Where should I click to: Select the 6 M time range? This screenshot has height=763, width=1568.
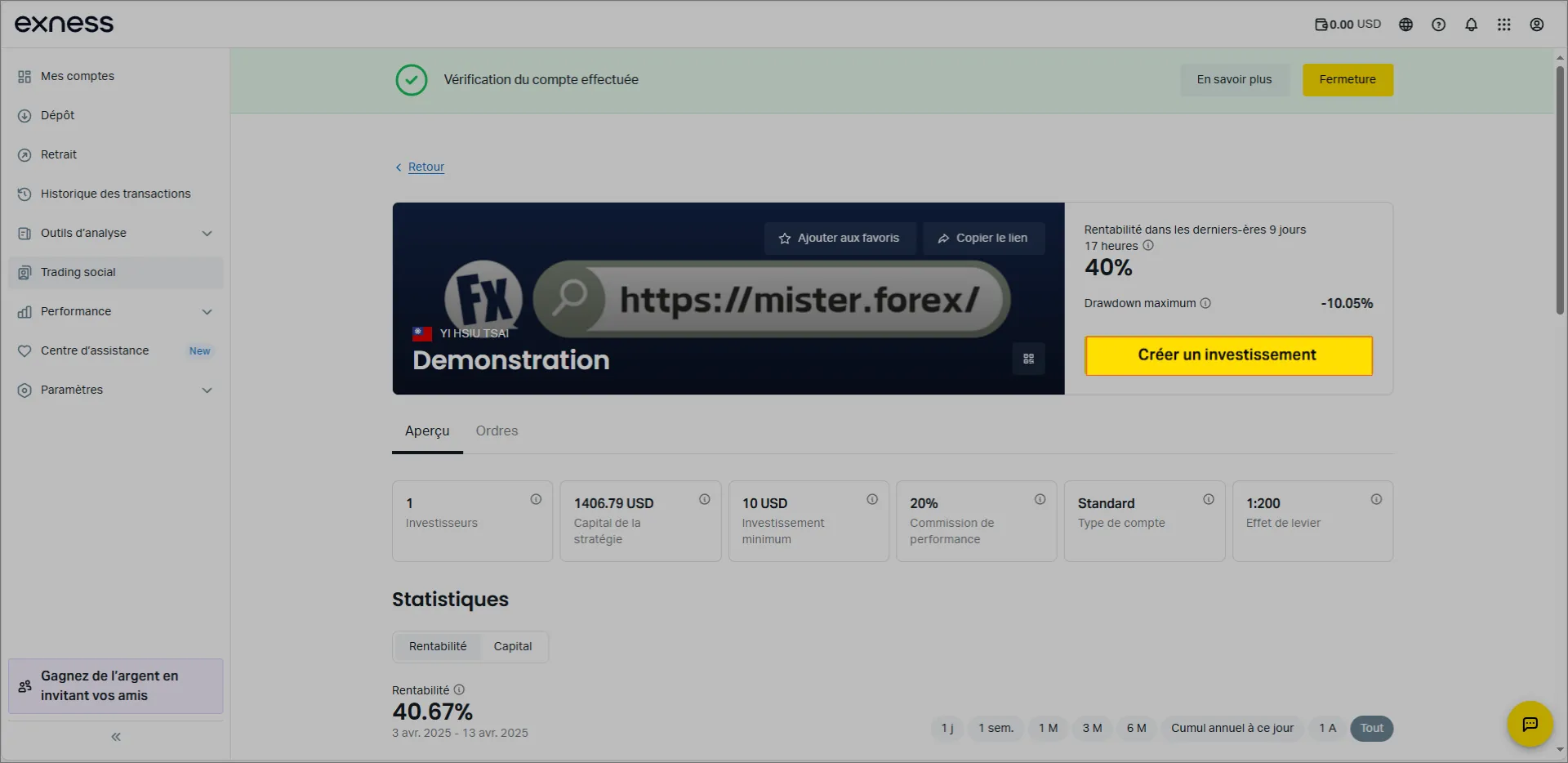[x=1136, y=728]
